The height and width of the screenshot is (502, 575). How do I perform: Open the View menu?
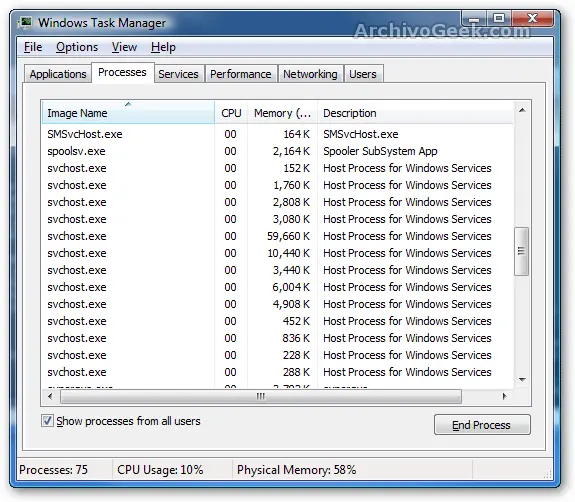pyautogui.click(x=124, y=47)
